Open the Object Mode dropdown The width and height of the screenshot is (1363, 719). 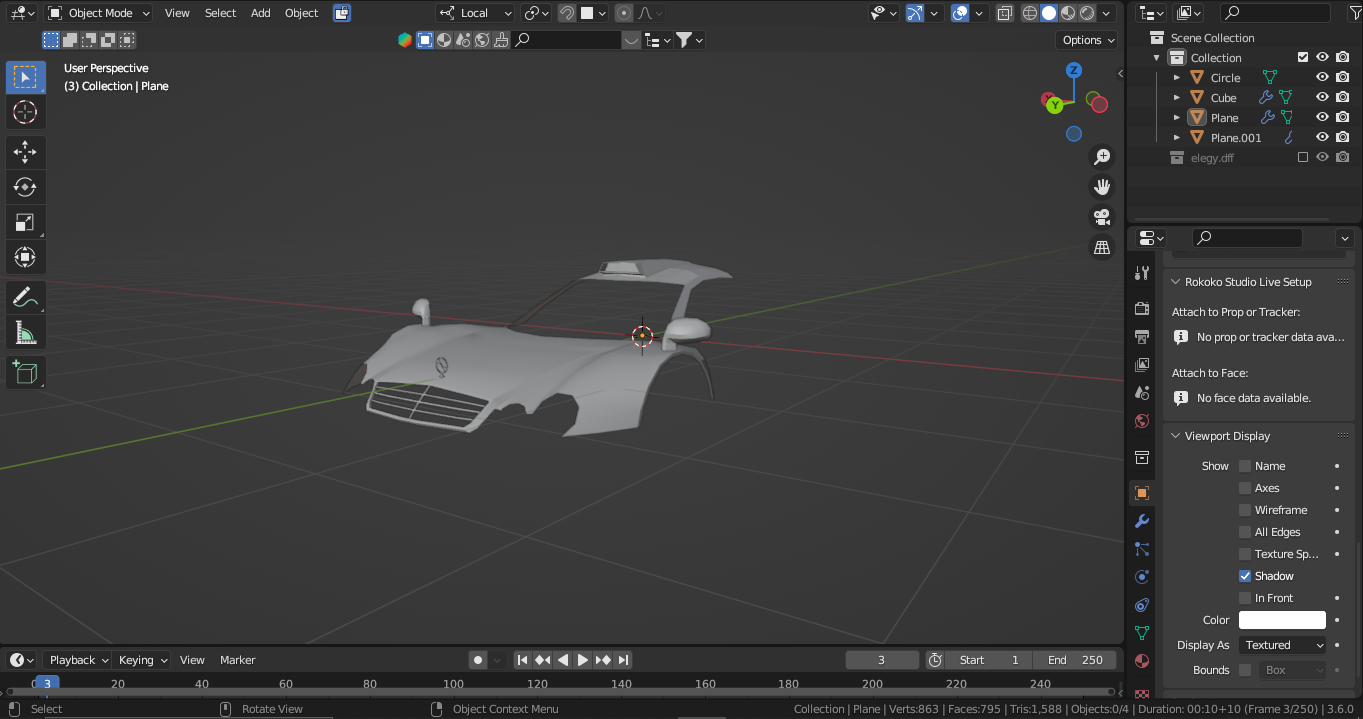(x=98, y=13)
